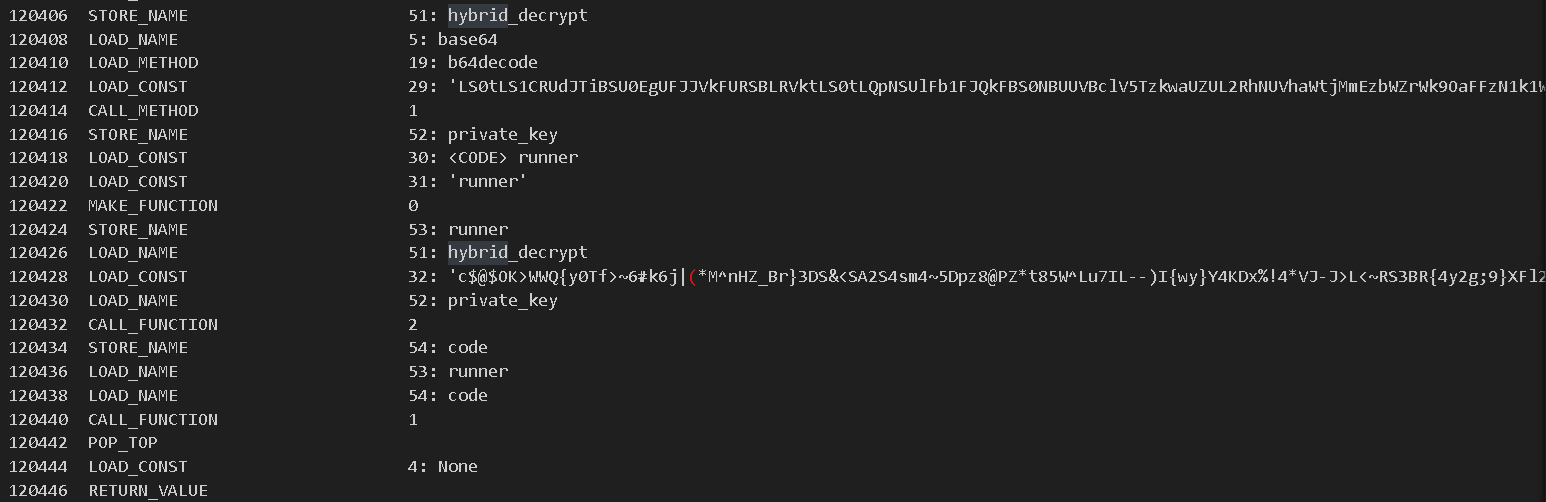This screenshot has width=1546, height=502.
Task: Click the string constant starting with 'LS0tLS1CRUdJTiBSU0Eg
Action: pyautogui.click(x=990, y=87)
